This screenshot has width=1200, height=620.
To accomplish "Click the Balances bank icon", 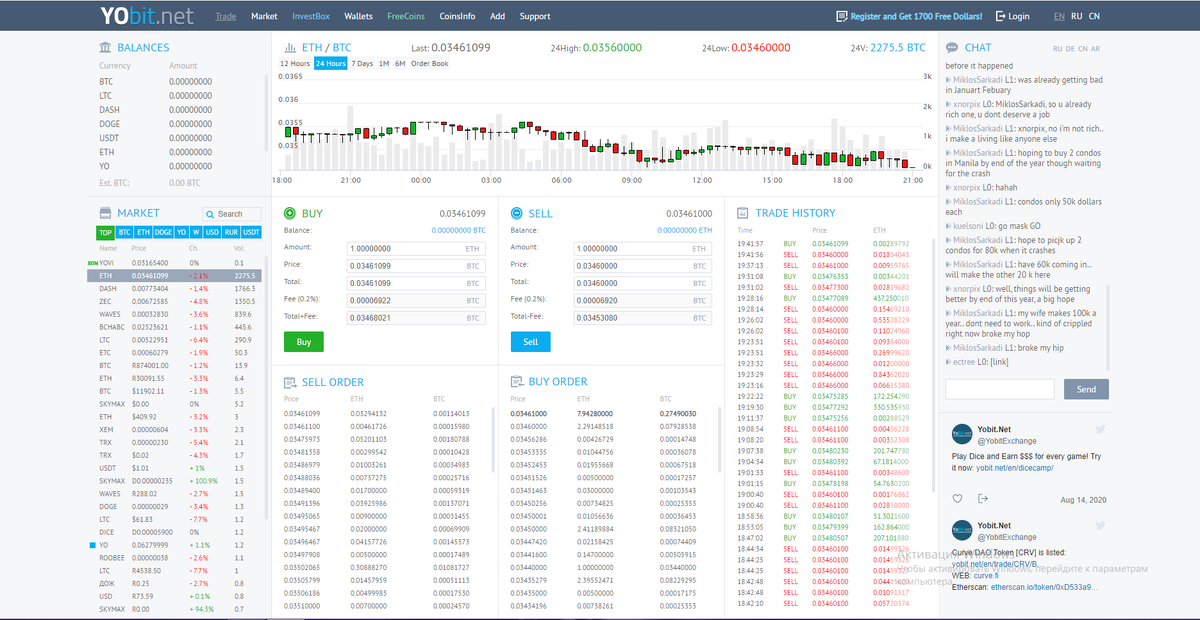I will click(105, 47).
